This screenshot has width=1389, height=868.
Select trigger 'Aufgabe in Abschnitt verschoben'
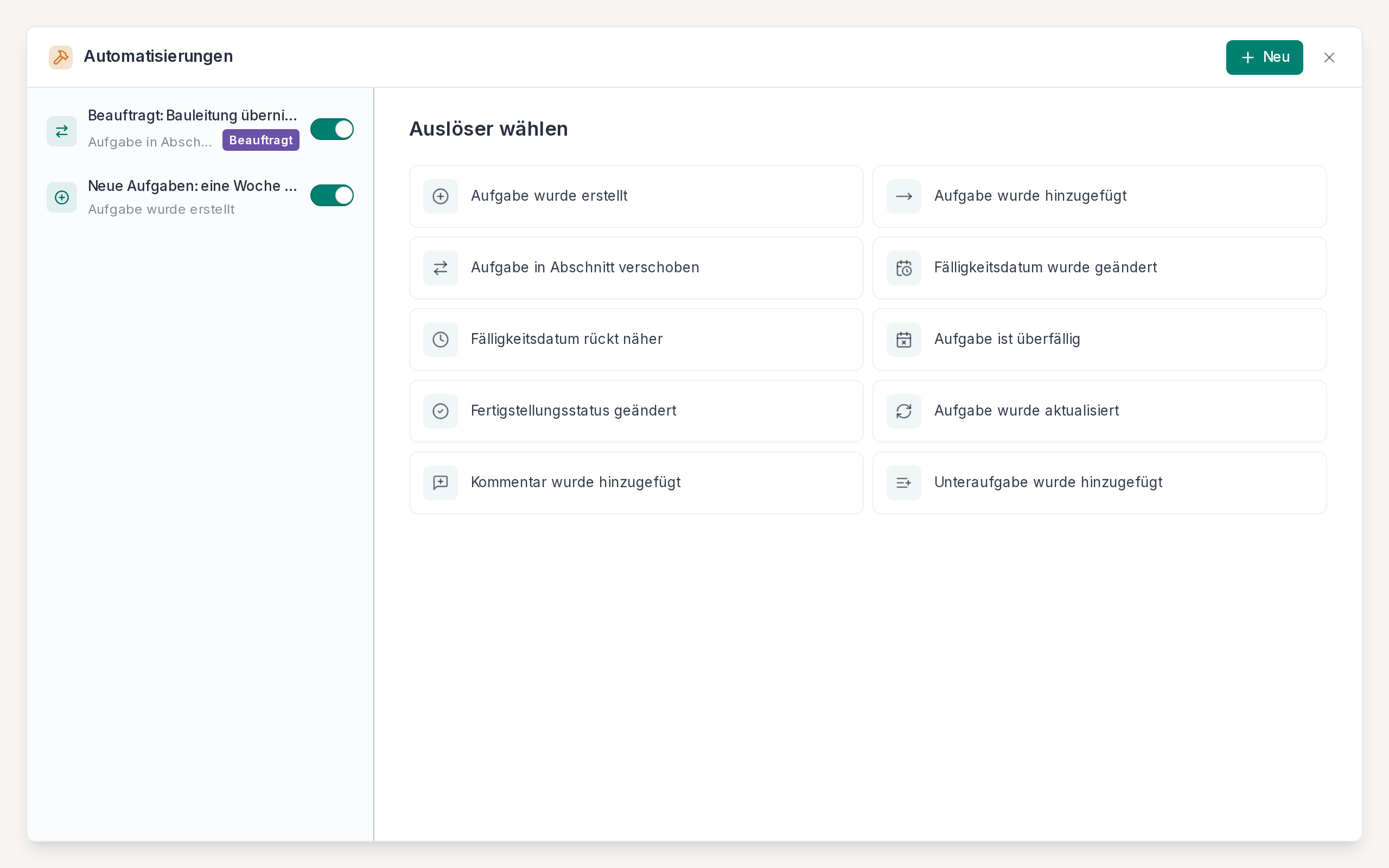[636, 268]
